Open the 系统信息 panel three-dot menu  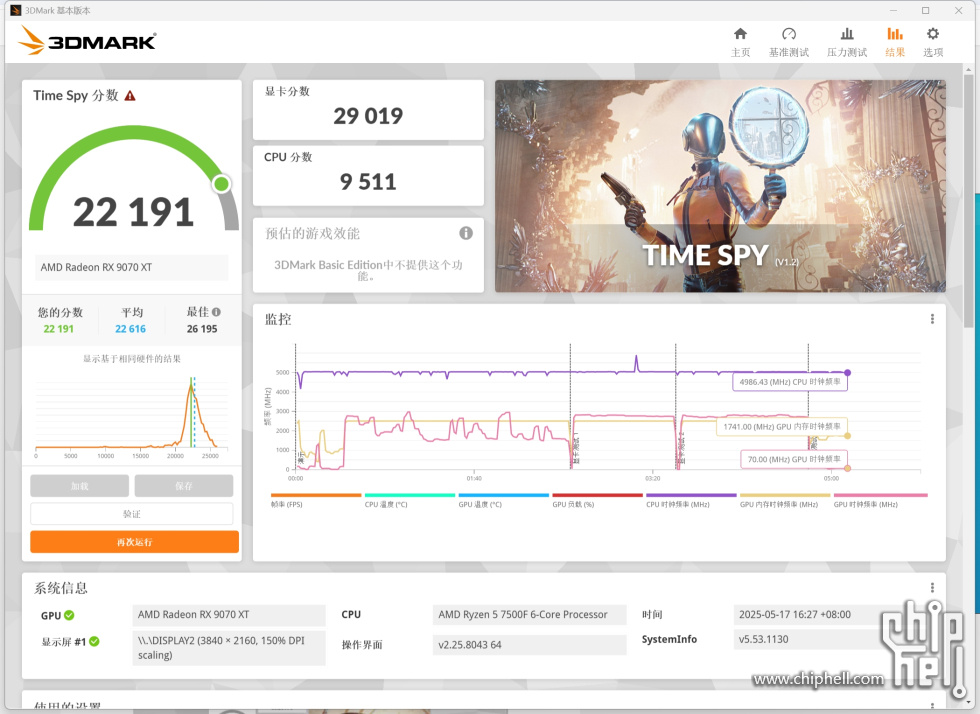pos(932,588)
